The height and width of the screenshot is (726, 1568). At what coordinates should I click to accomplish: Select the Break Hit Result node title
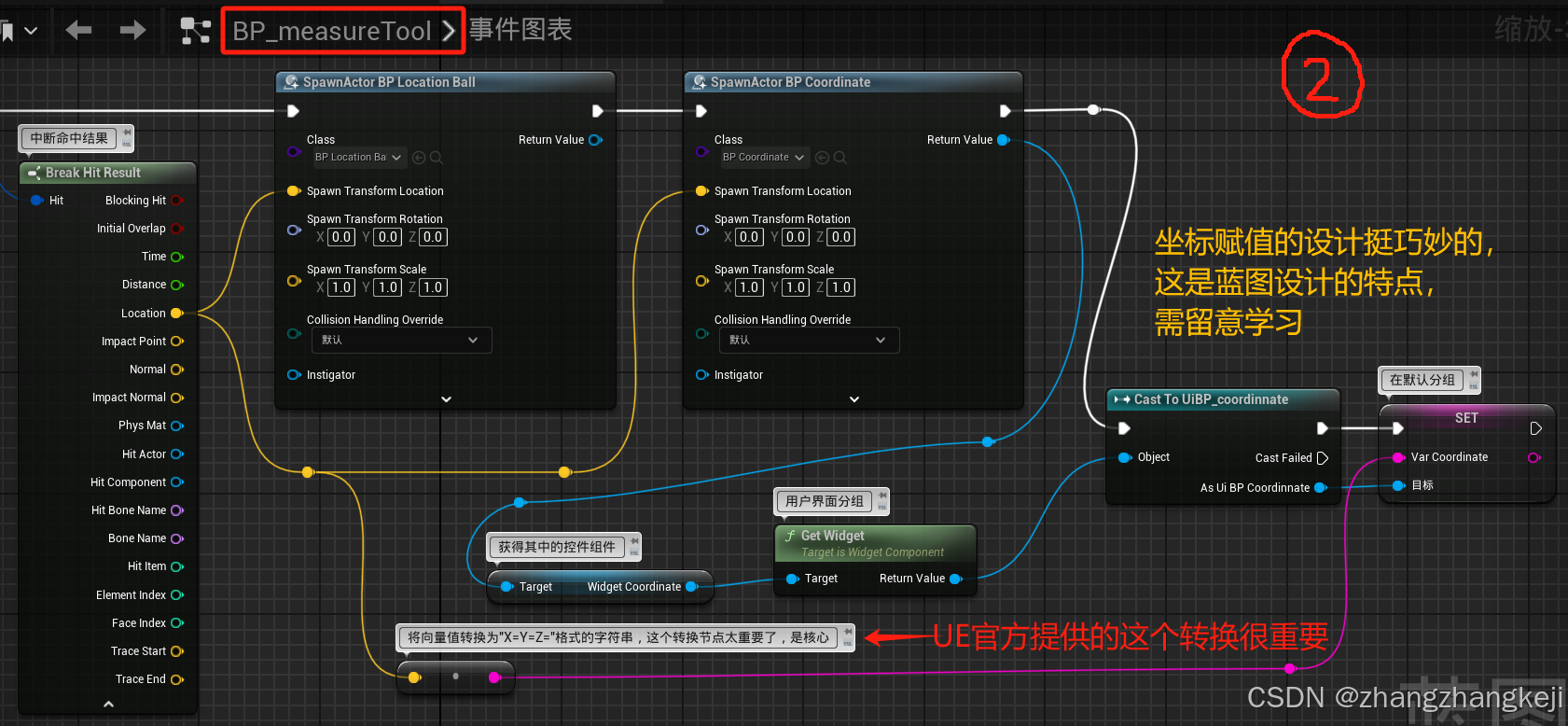pyautogui.click(x=93, y=173)
